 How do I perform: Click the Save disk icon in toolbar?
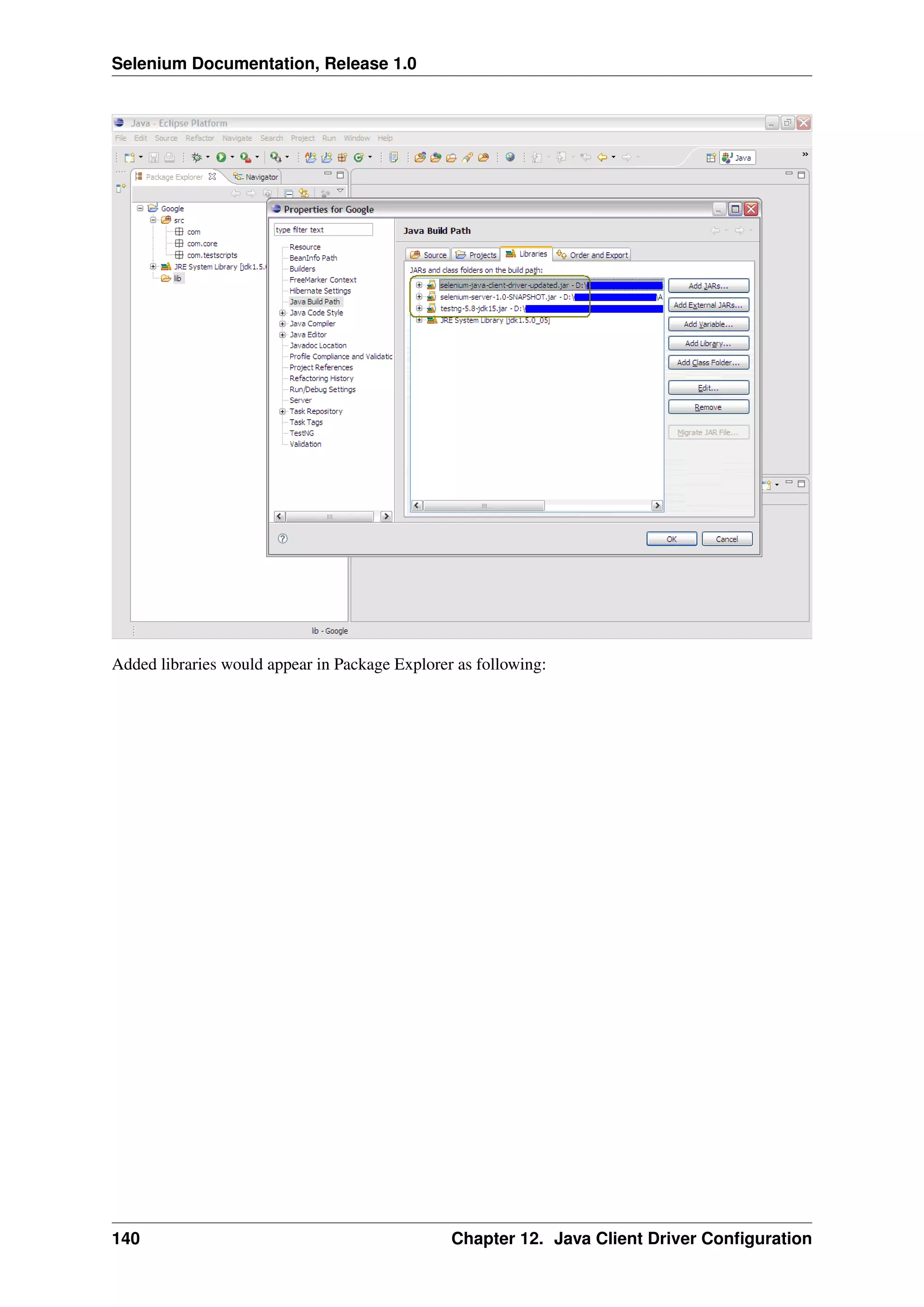coord(153,158)
